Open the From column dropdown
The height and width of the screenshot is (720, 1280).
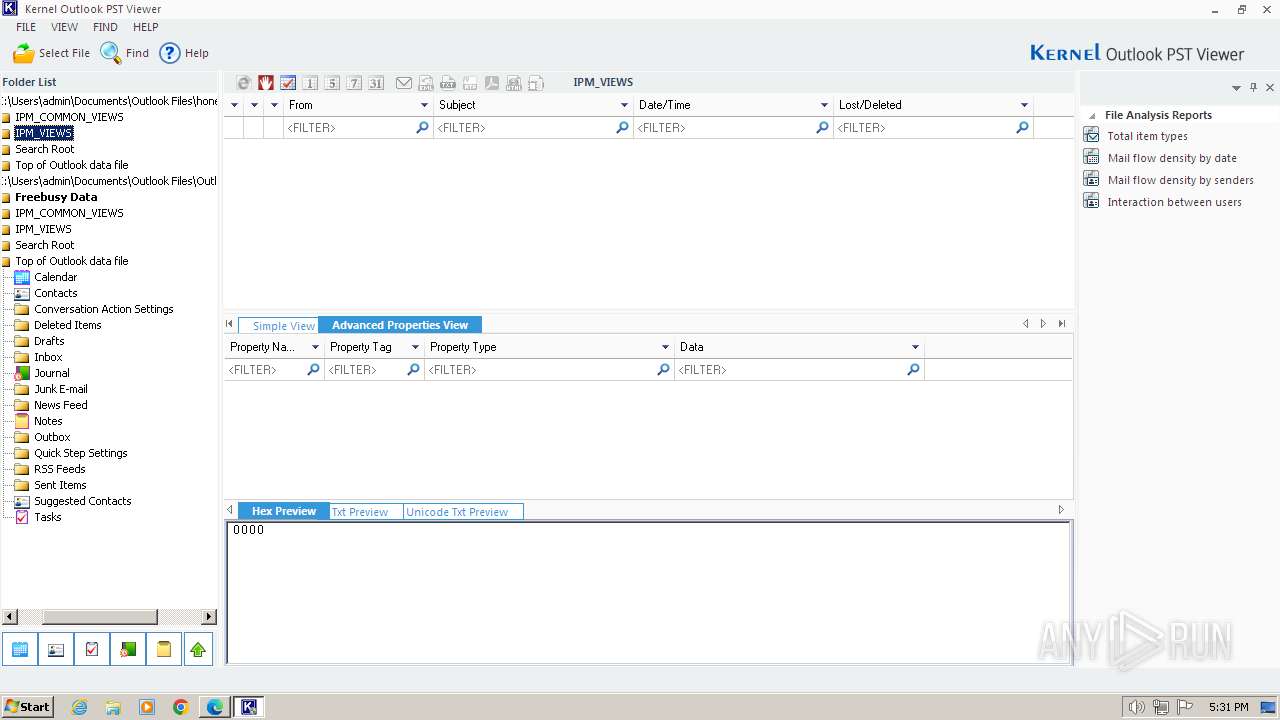click(x=424, y=105)
